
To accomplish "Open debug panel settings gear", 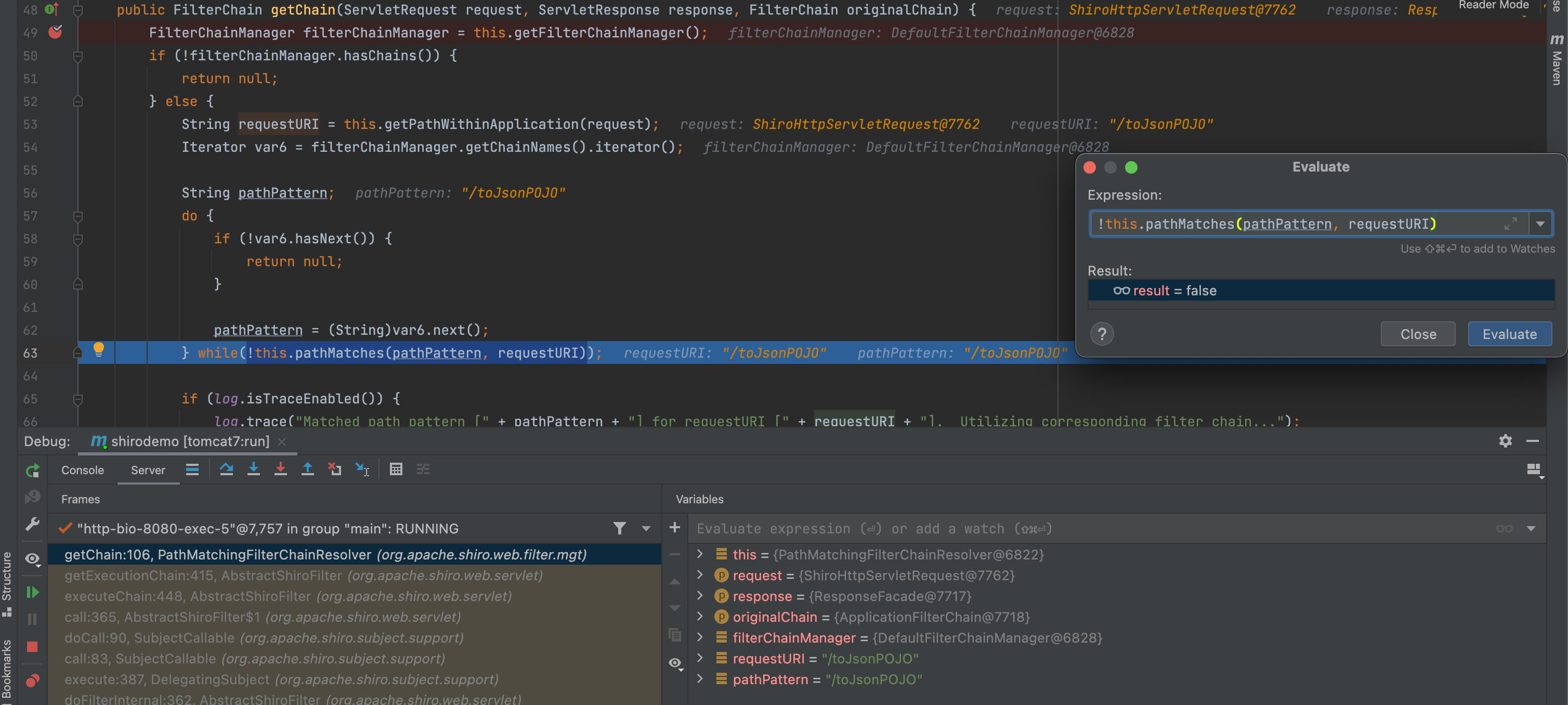I will [1505, 441].
